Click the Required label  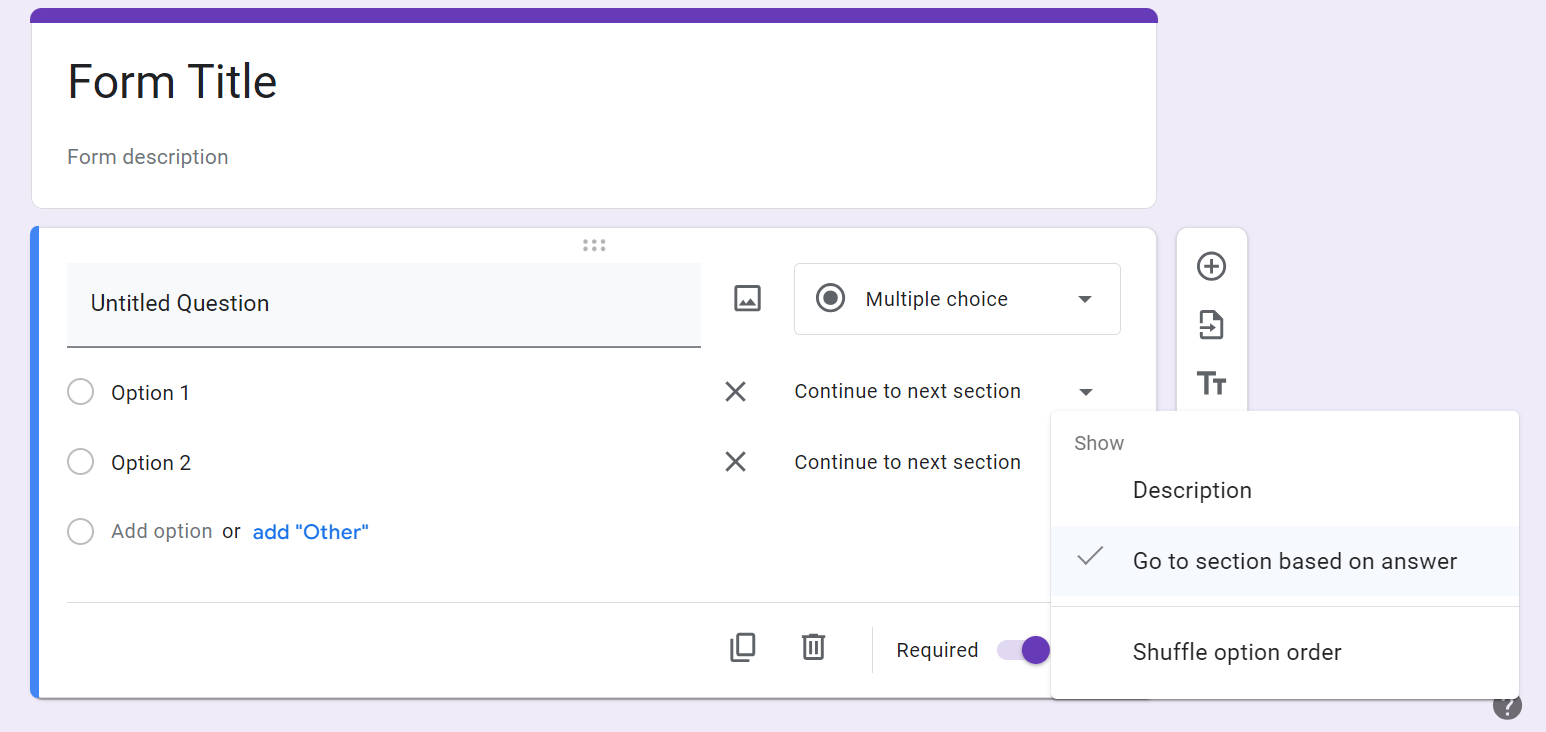[x=937, y=650]
